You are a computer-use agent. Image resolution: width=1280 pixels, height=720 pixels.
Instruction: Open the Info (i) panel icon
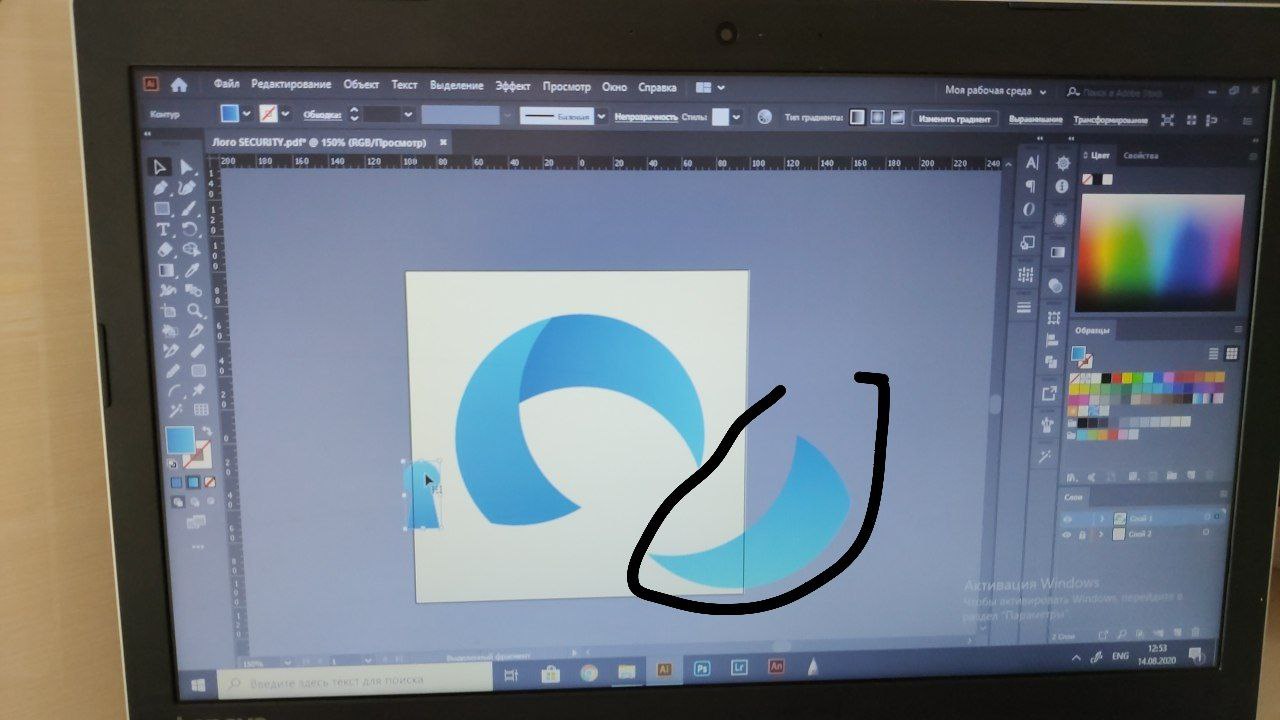(x=1061, y=186)
